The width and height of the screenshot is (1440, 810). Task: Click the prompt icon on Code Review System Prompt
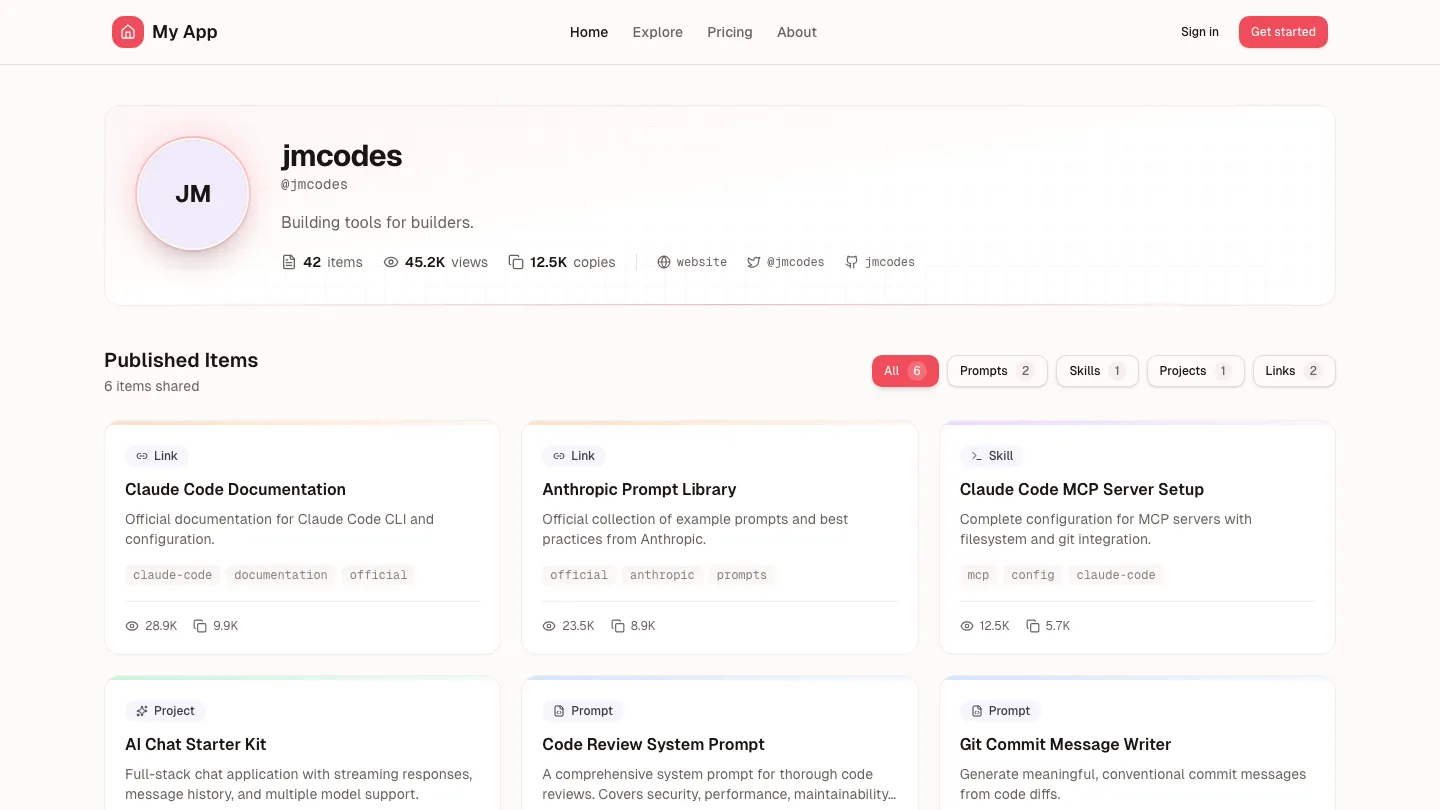pyautogui.click(x=559, y=711)
